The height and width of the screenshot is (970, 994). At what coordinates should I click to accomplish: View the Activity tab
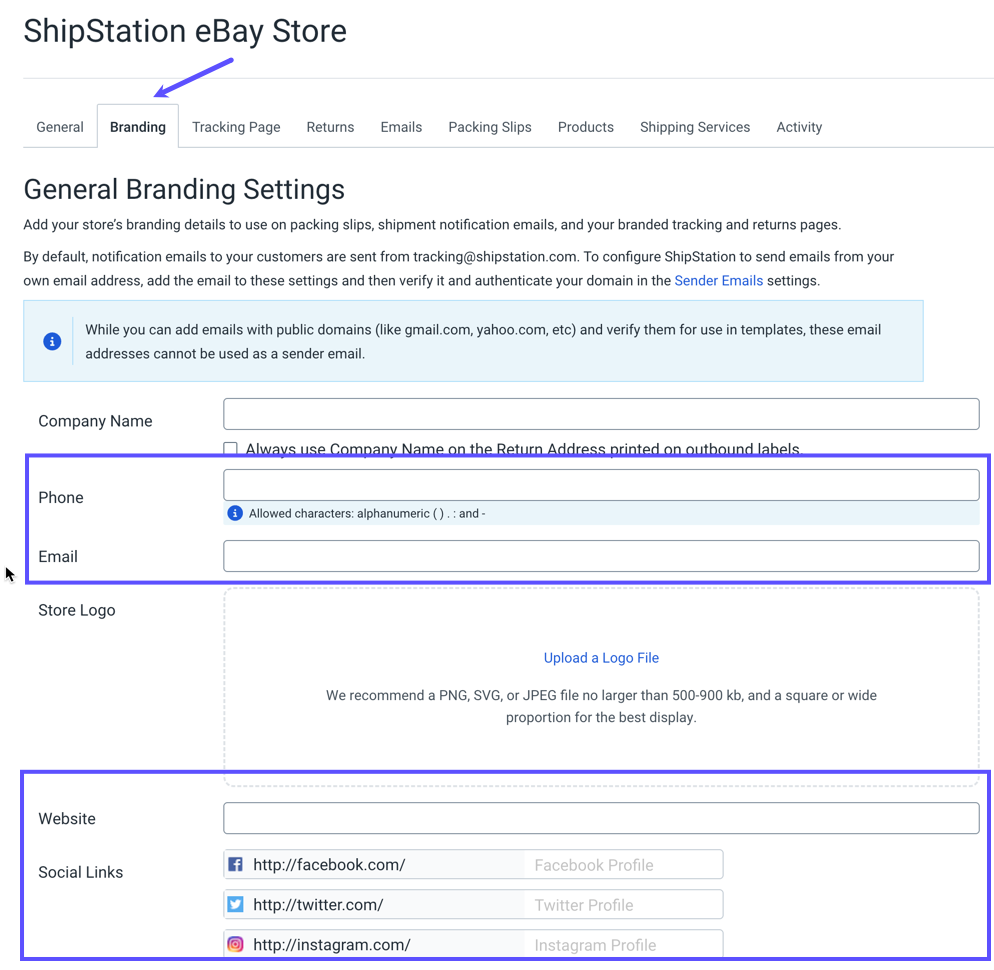pos(798,127)
